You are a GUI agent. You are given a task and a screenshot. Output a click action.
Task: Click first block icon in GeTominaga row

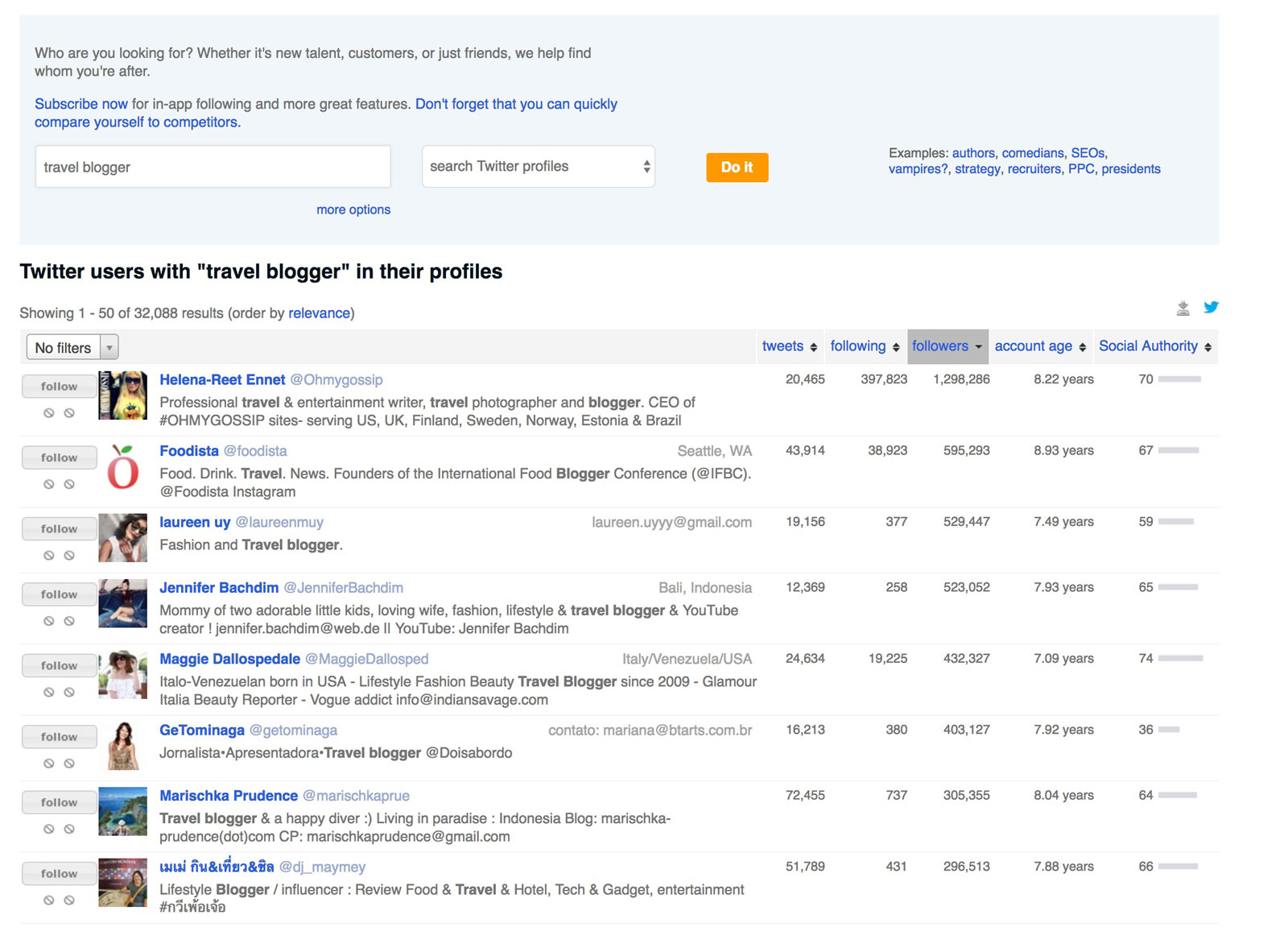click(49, 764)
